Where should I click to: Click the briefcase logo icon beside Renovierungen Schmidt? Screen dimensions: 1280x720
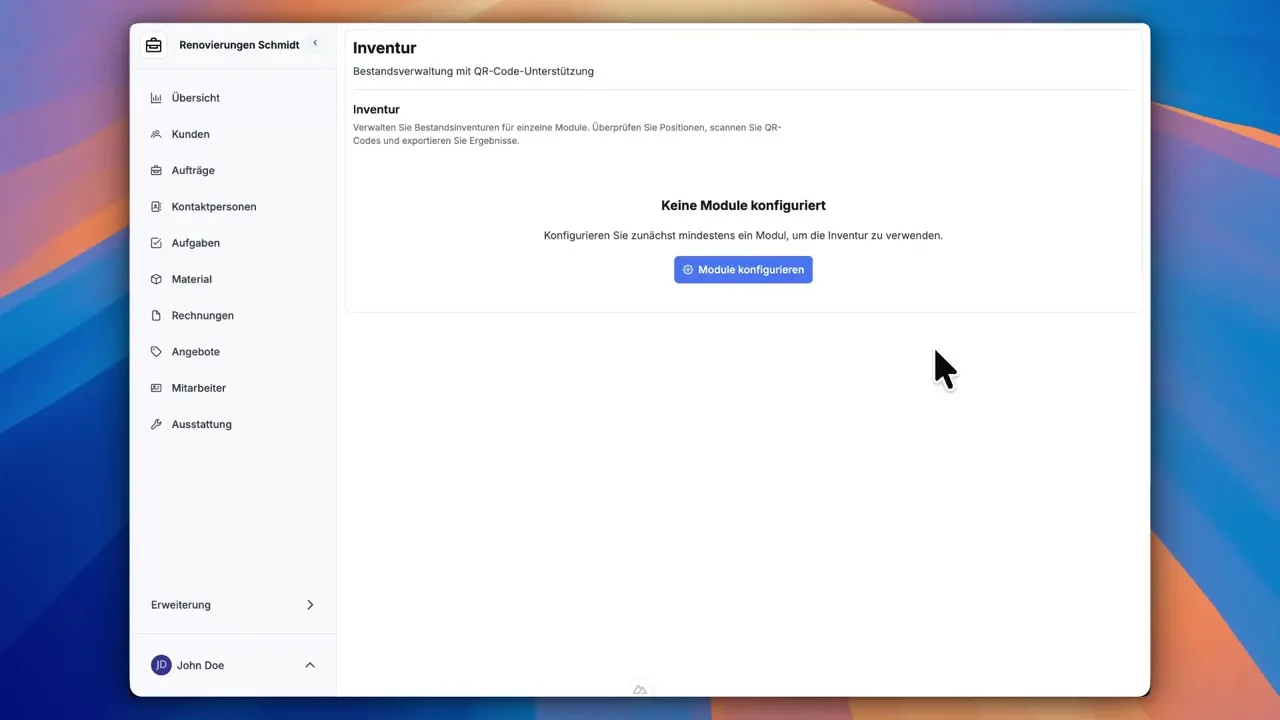coord(153,45)
